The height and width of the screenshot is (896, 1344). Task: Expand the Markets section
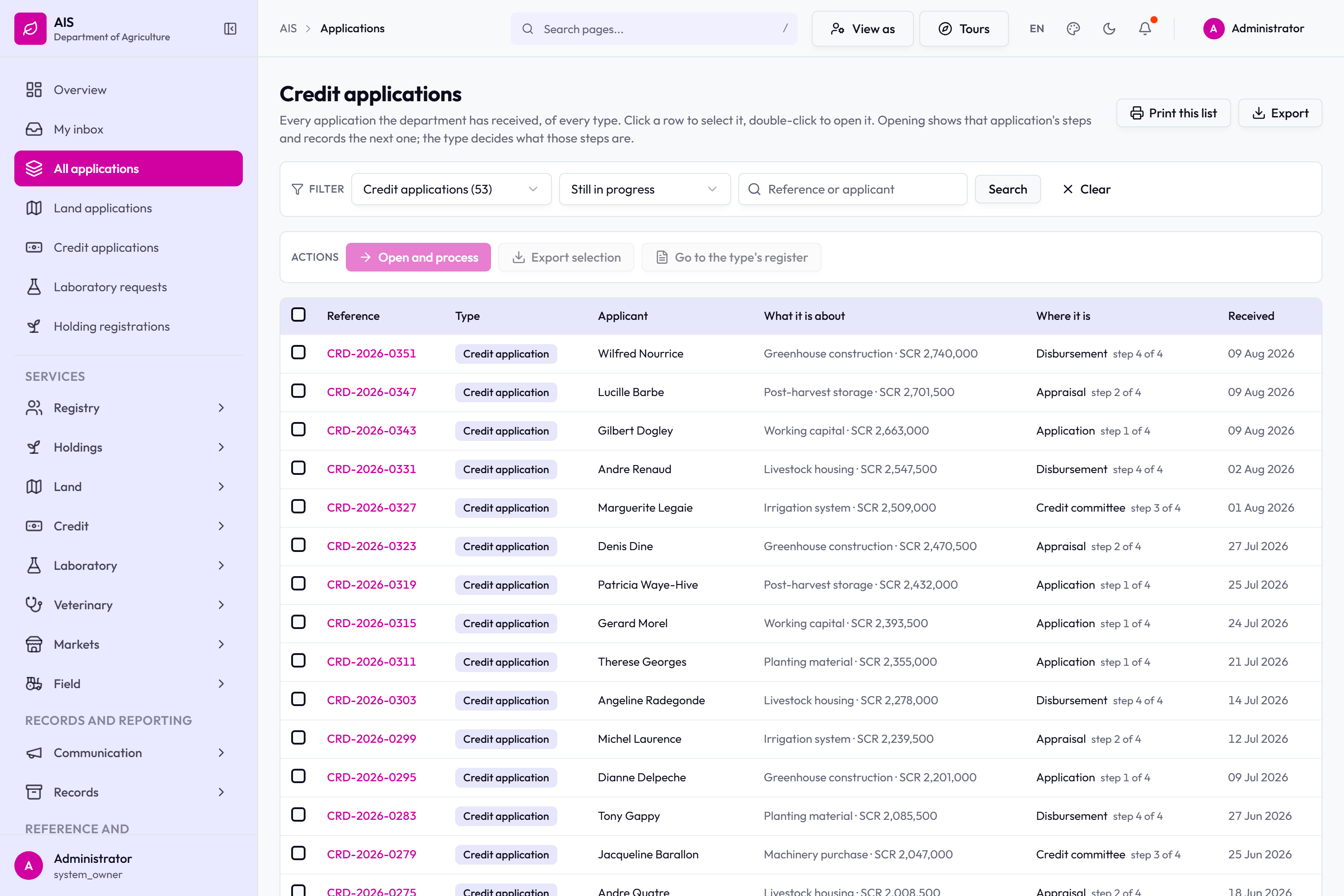coord(129,645)
